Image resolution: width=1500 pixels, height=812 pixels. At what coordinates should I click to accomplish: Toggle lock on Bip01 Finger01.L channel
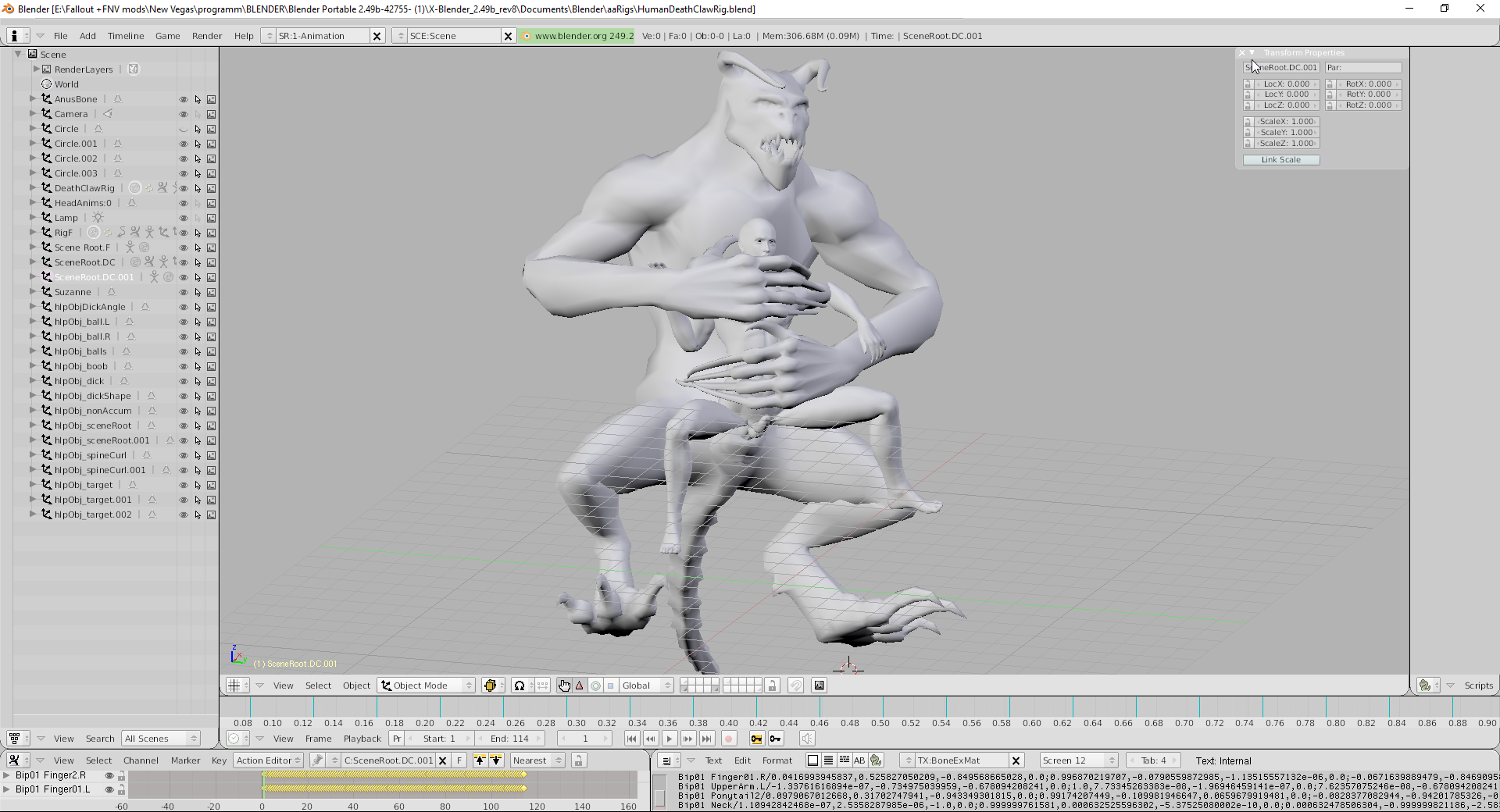[121, 789]
